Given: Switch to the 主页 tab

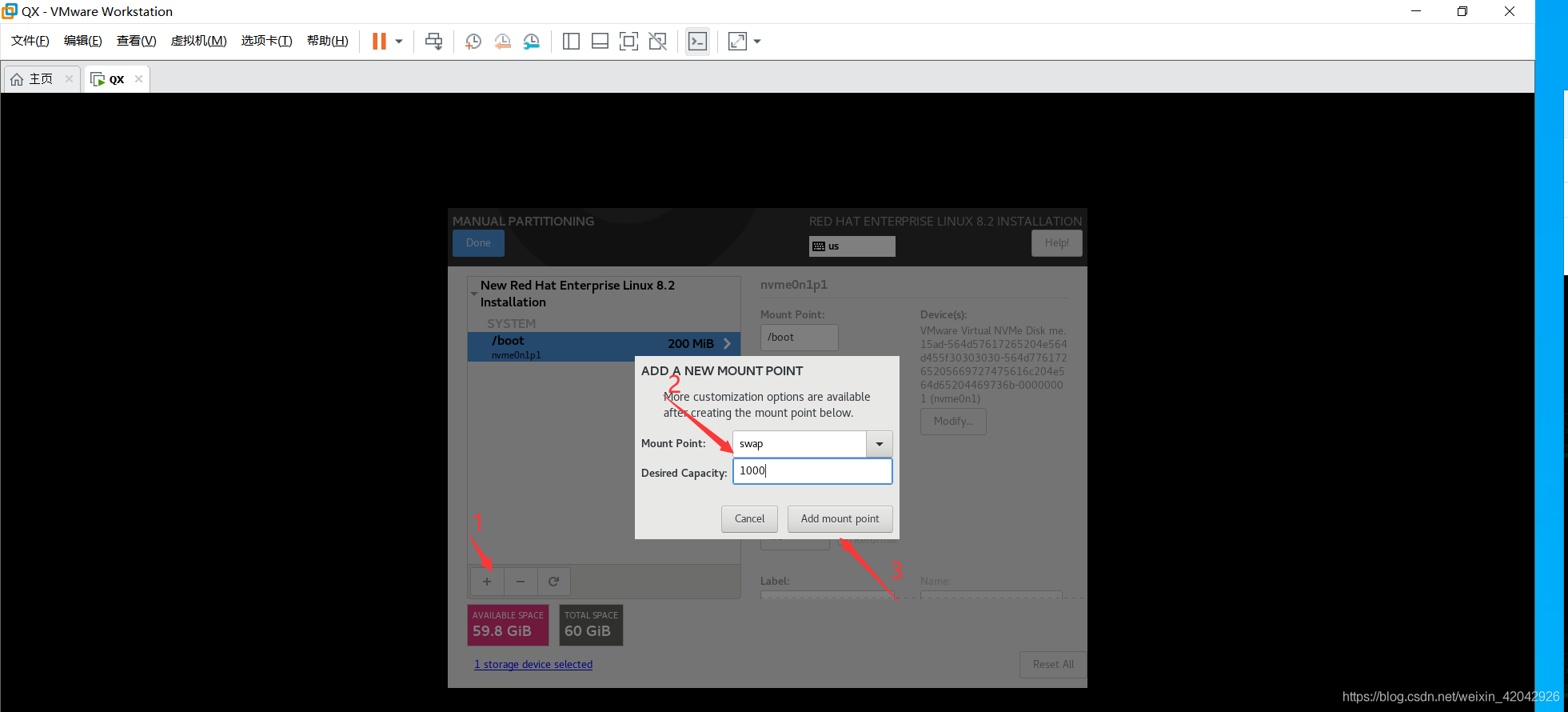Looking at the screenshot, I should click(x=41, y=78).
